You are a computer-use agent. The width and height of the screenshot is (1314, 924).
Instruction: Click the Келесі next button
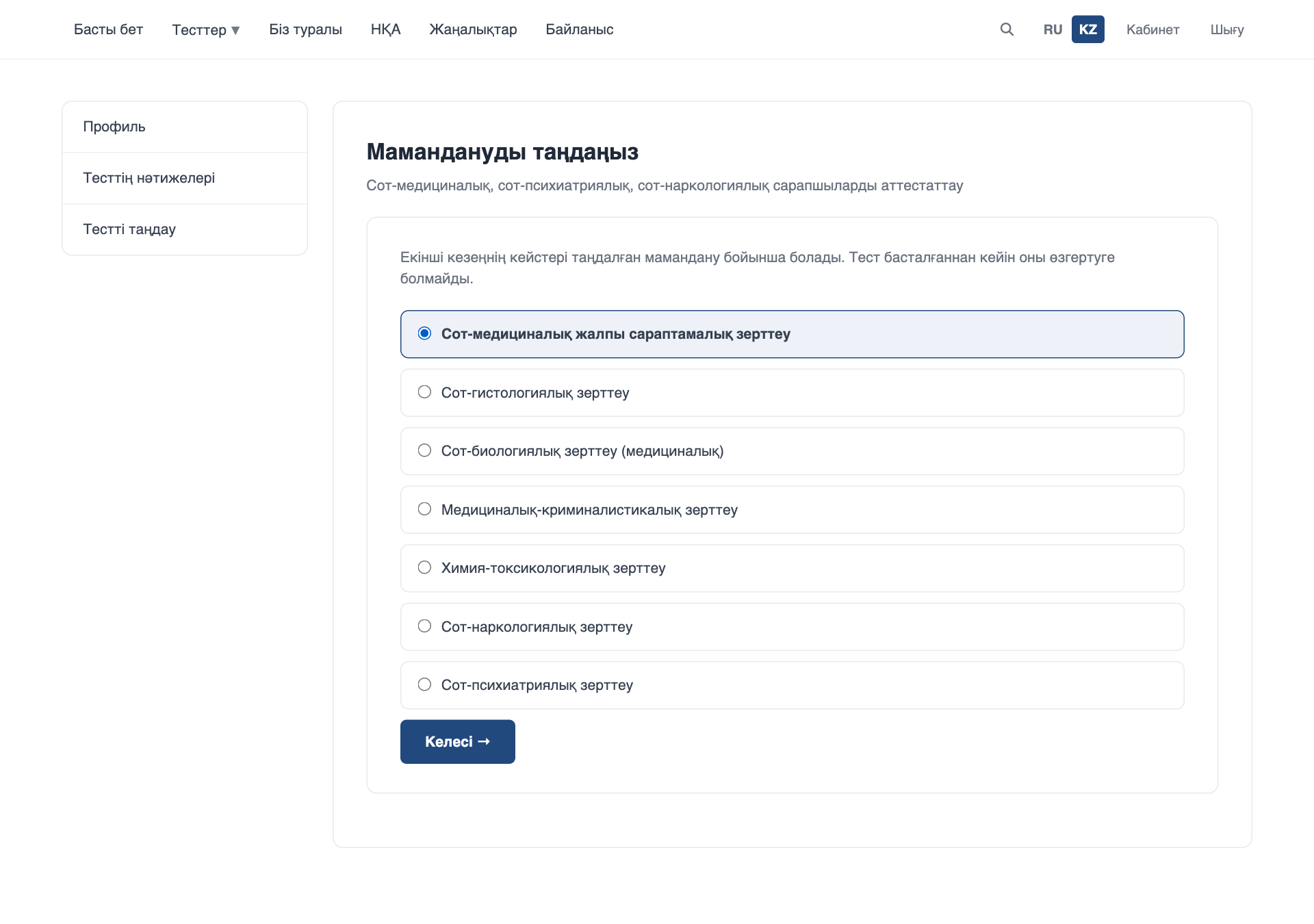(457, 741)
